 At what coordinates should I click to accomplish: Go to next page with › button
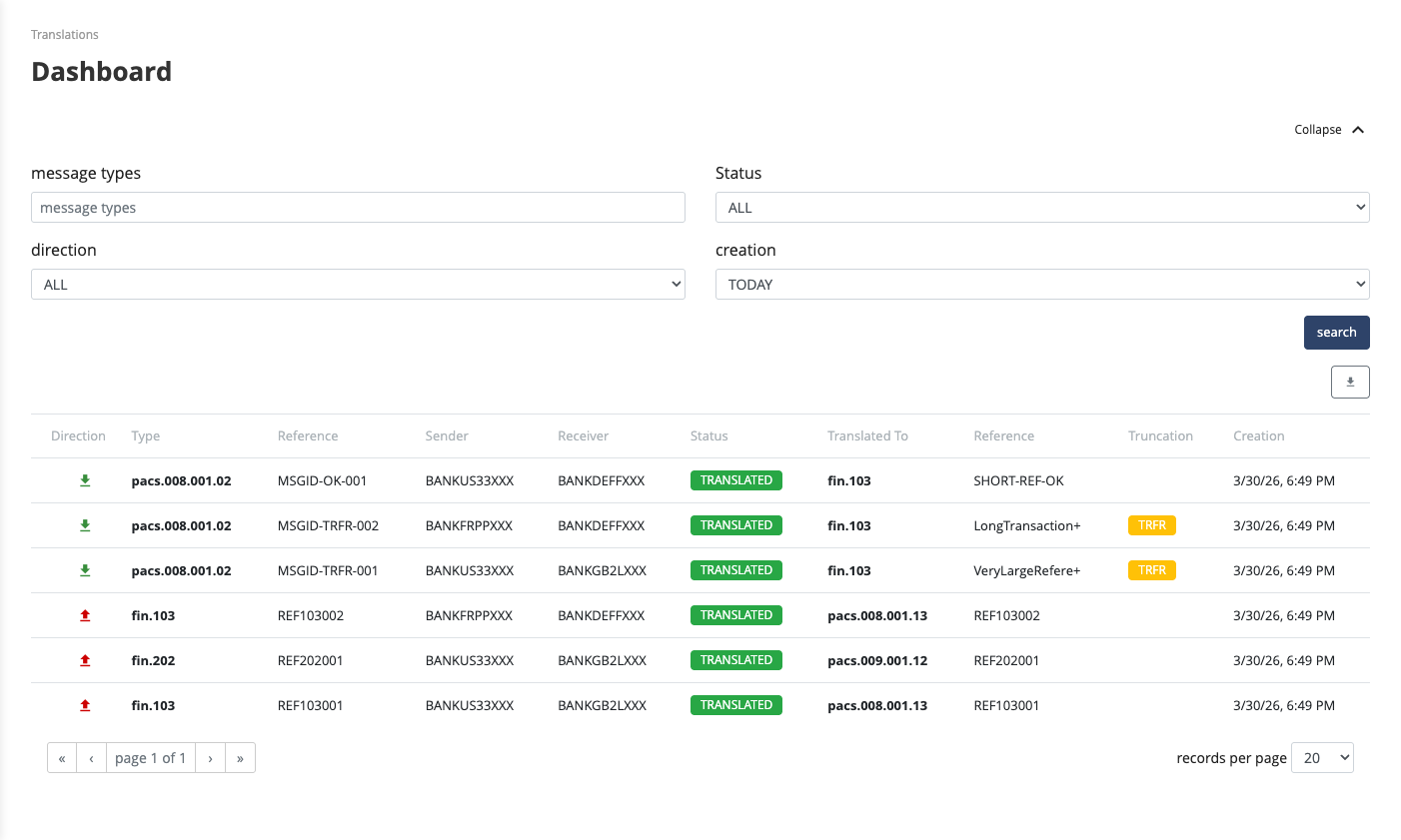[210, 758]
